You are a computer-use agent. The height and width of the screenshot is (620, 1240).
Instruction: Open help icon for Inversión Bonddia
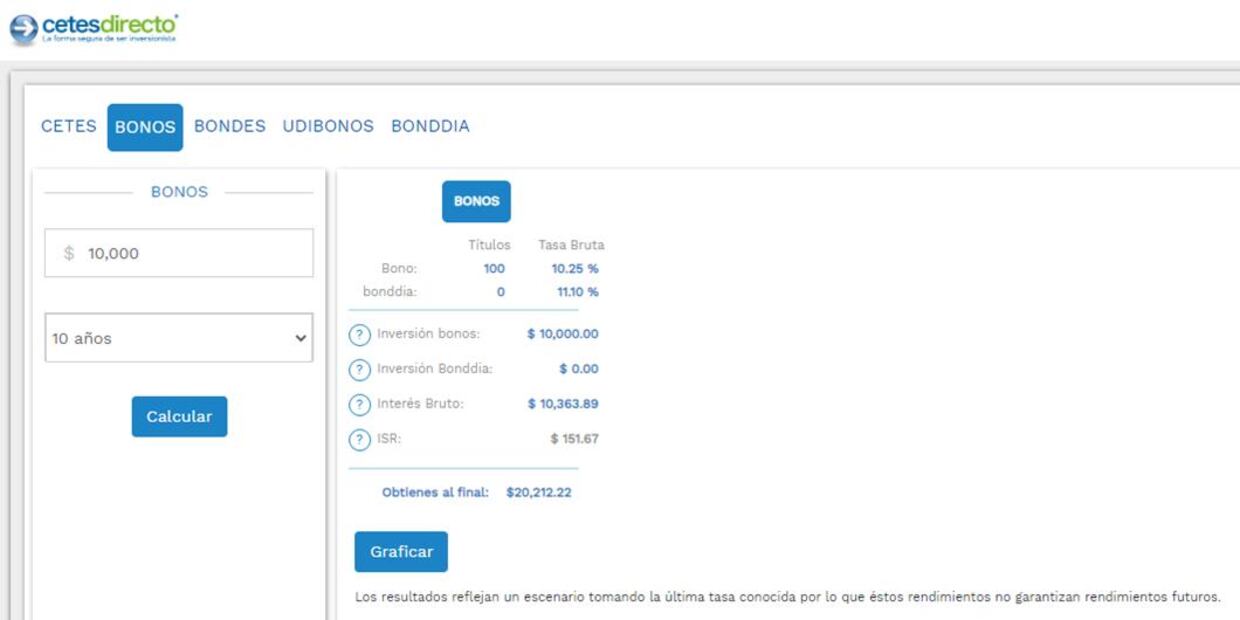(359, 370)
